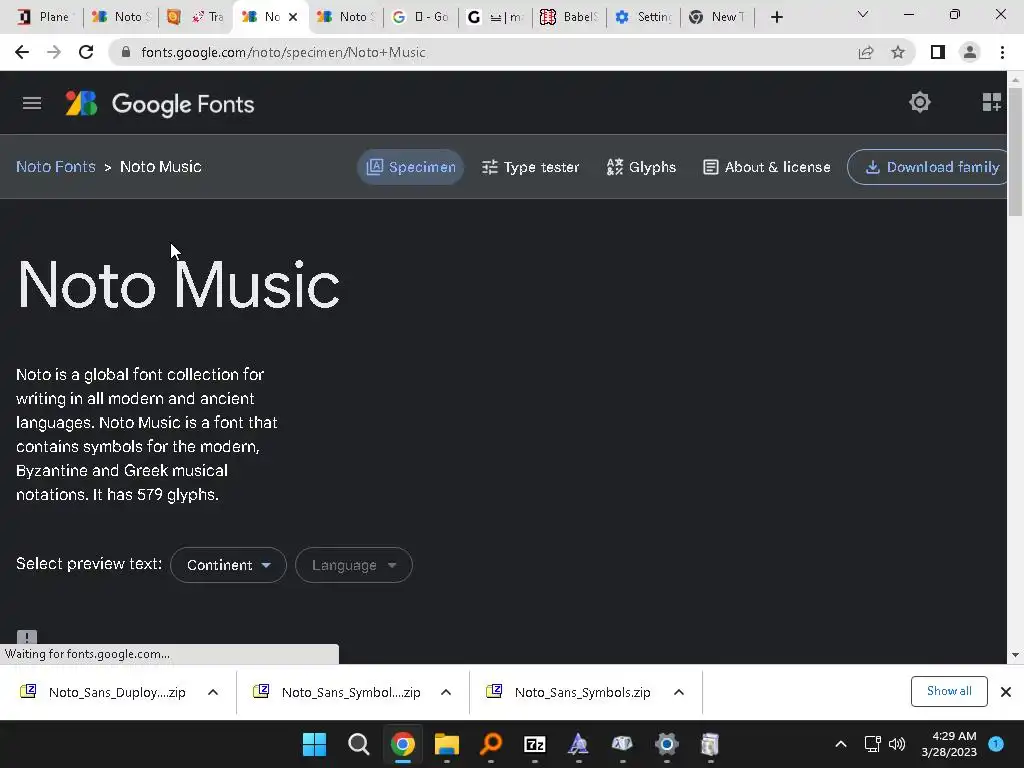Viewport: 1024px width, 768px height.
Task: Click the volume speaker tray icon
Action: 897,744
